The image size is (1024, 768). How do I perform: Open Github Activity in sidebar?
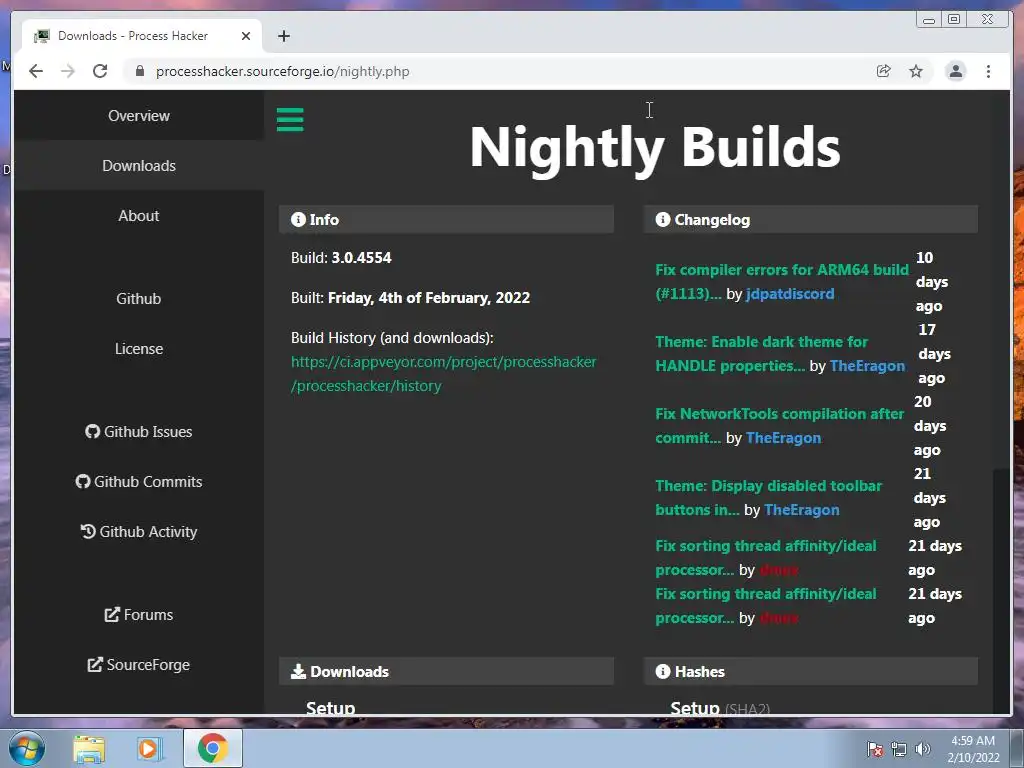pyautogui.click(x=139, y=532)
